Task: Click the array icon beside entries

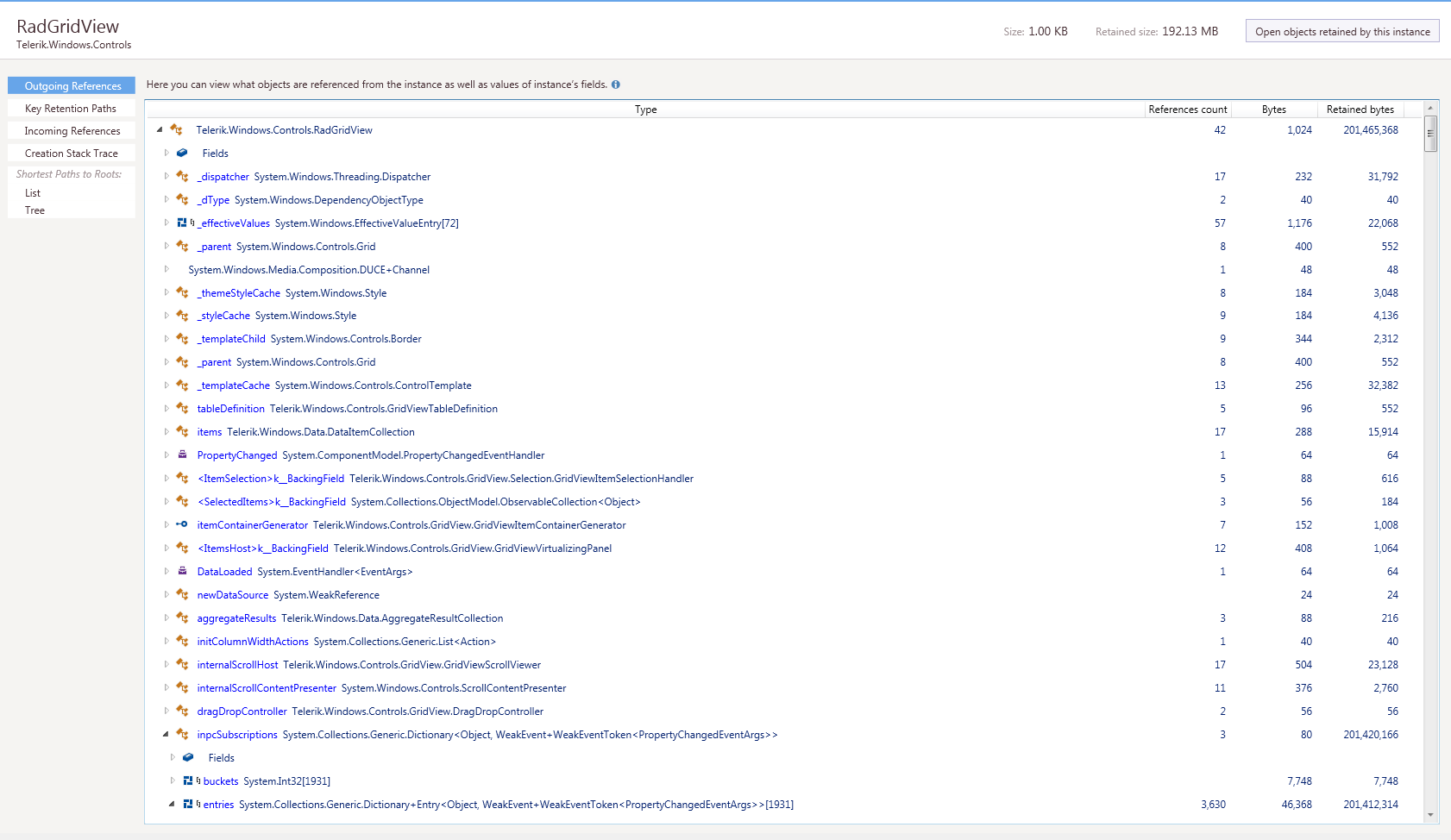Action: (188, 805)
